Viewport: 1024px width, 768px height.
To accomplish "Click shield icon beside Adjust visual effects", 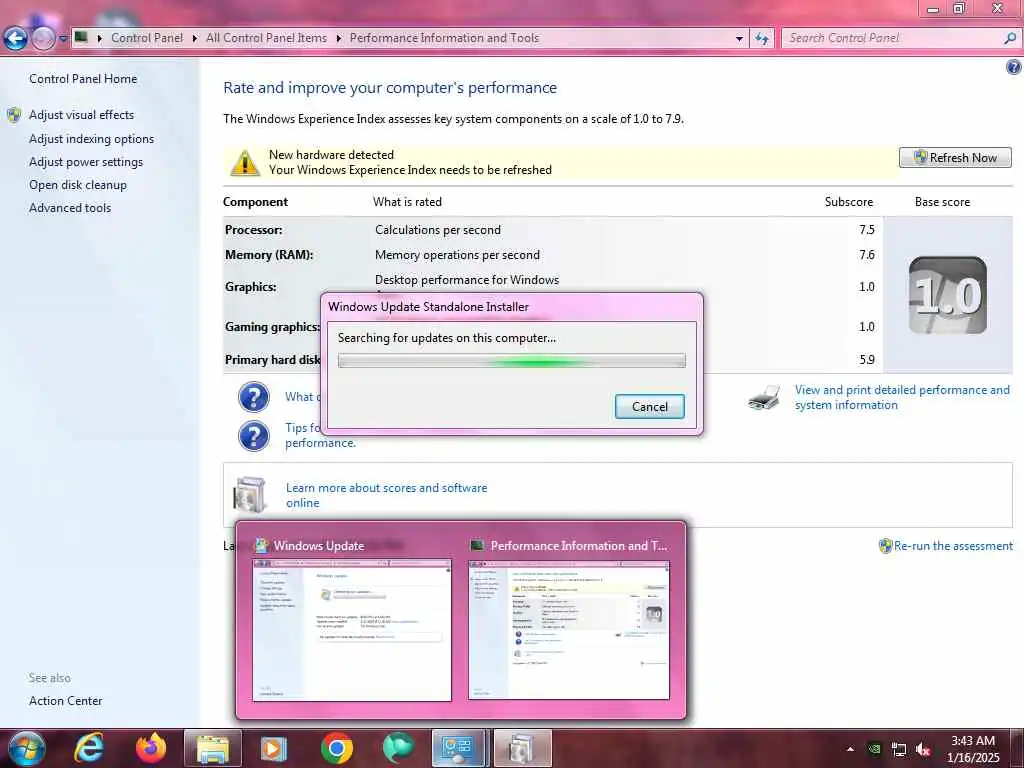I will pos(14,116).
